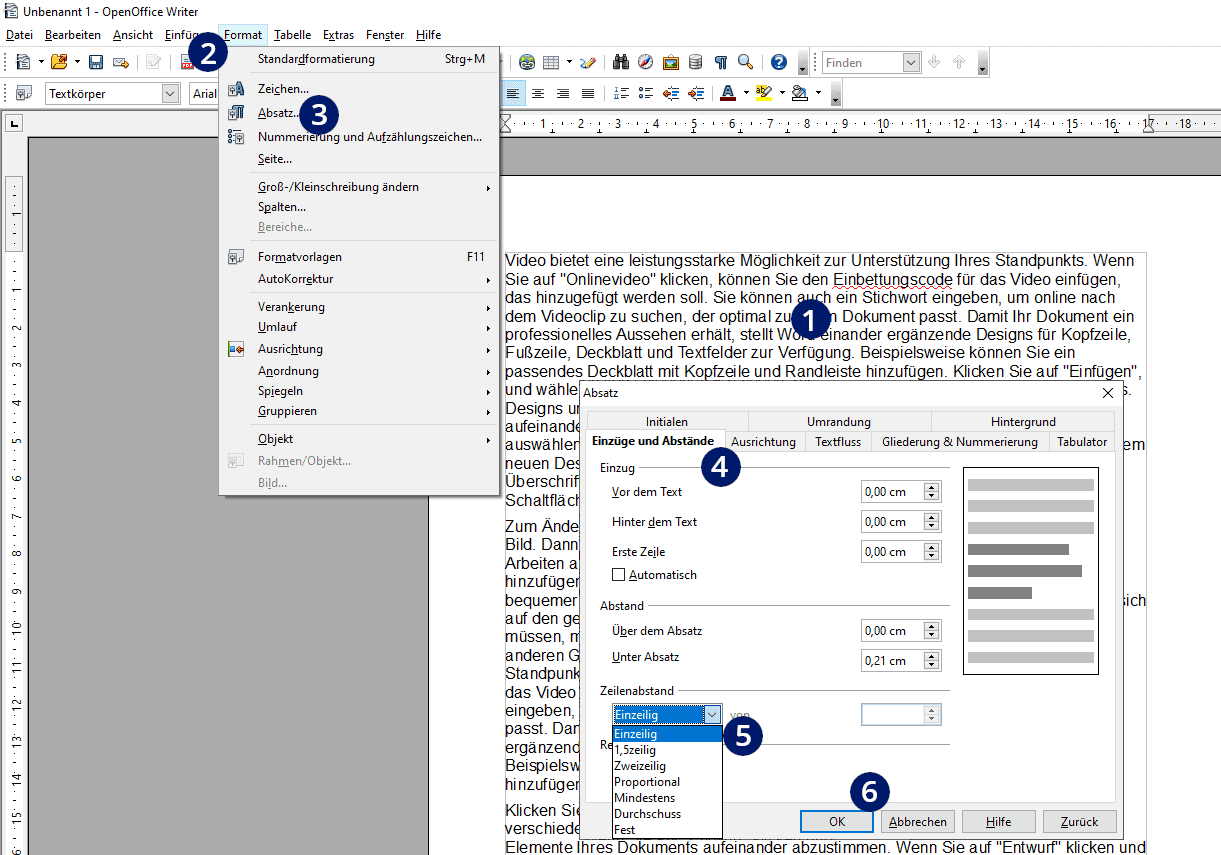
Task: Save the document with the floppy icon
Action: 96,62
